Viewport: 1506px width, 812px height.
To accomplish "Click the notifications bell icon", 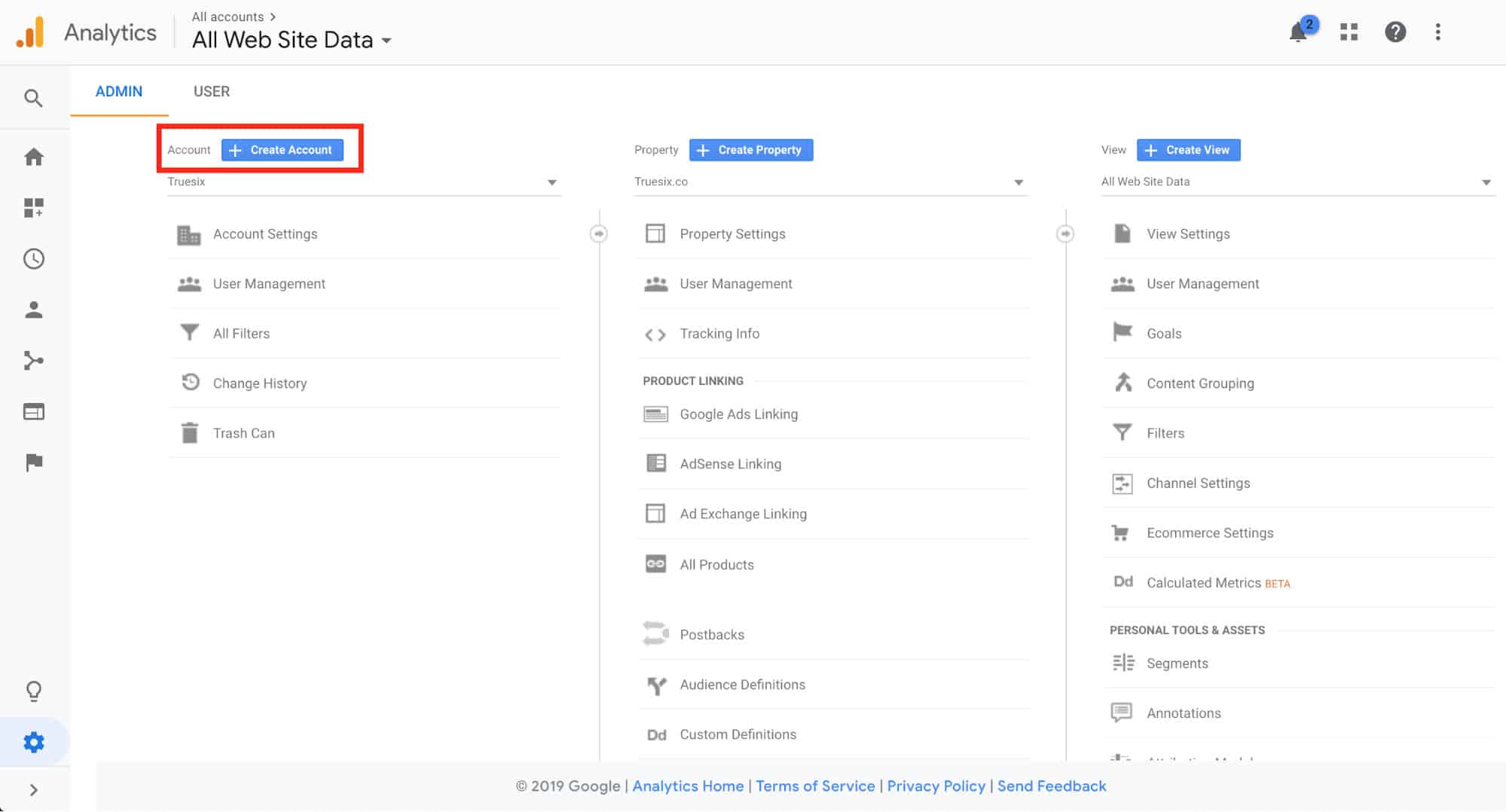I will [x=1298, y=32].
